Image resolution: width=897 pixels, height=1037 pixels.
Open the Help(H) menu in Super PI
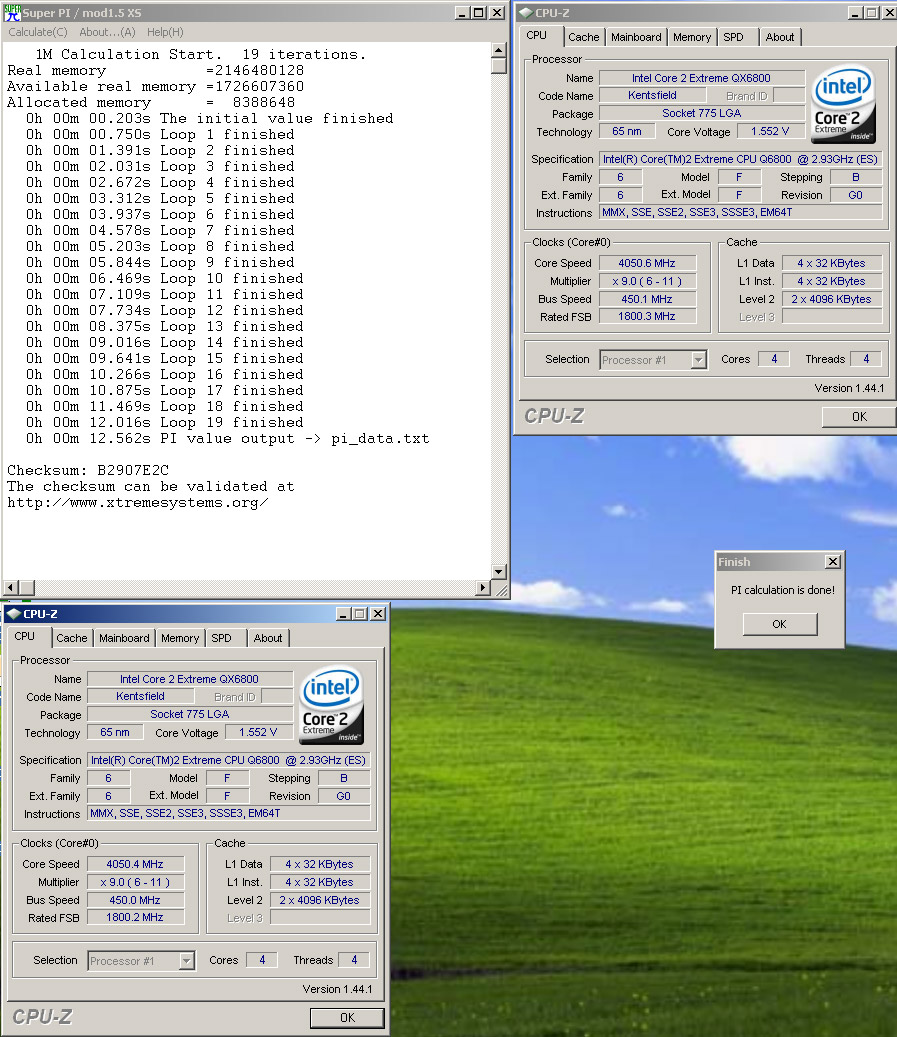click(165, 32)
